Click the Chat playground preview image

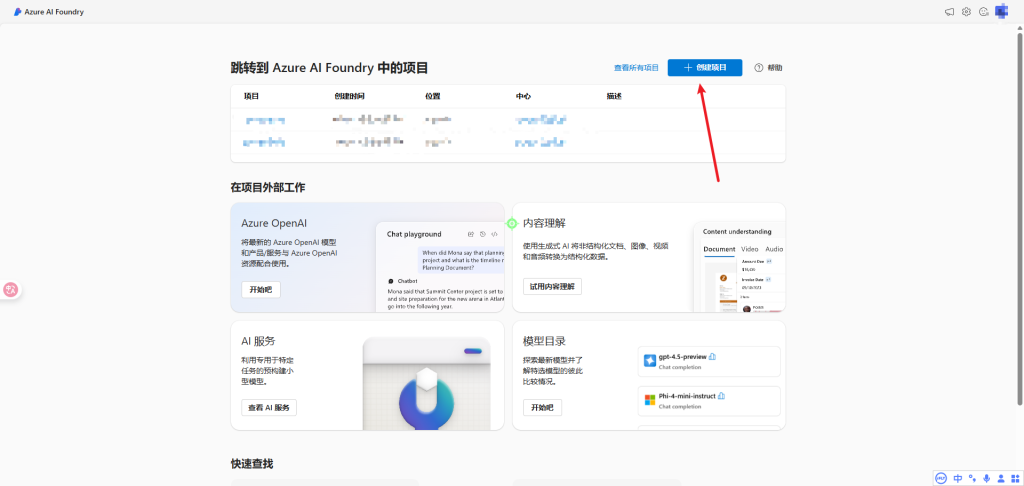tap(440, 267)
